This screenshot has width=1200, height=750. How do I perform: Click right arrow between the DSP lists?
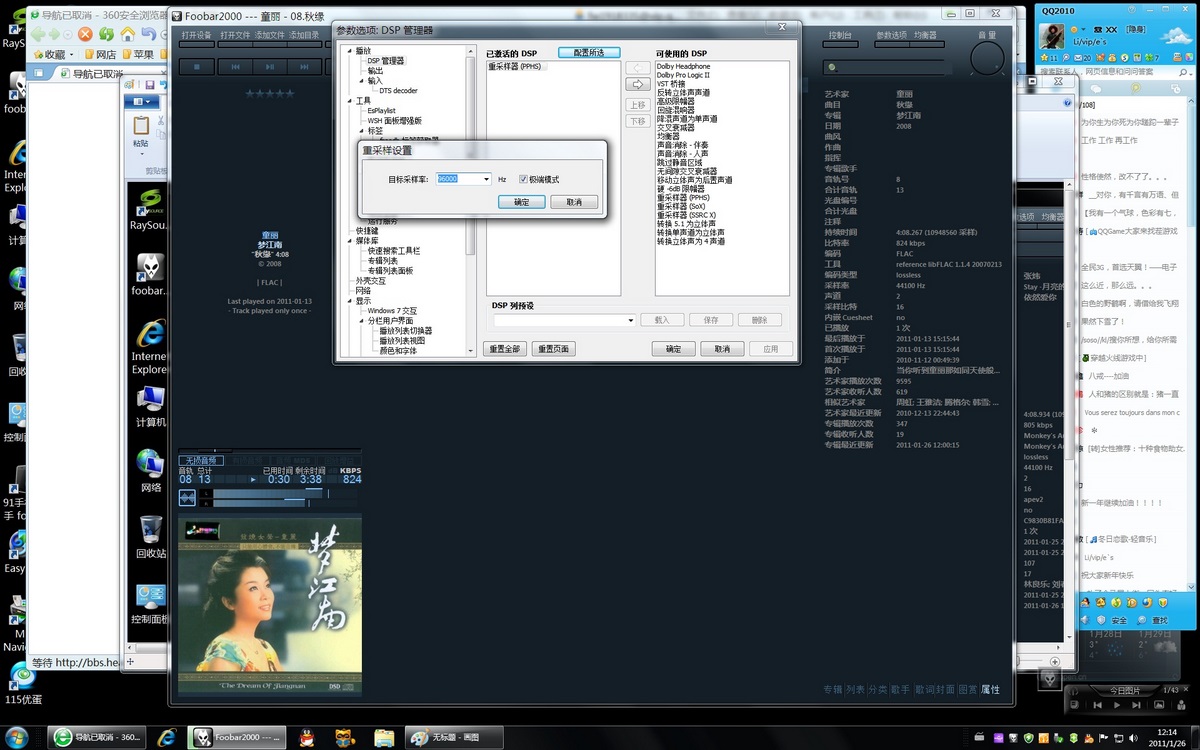tap(637, 84)
